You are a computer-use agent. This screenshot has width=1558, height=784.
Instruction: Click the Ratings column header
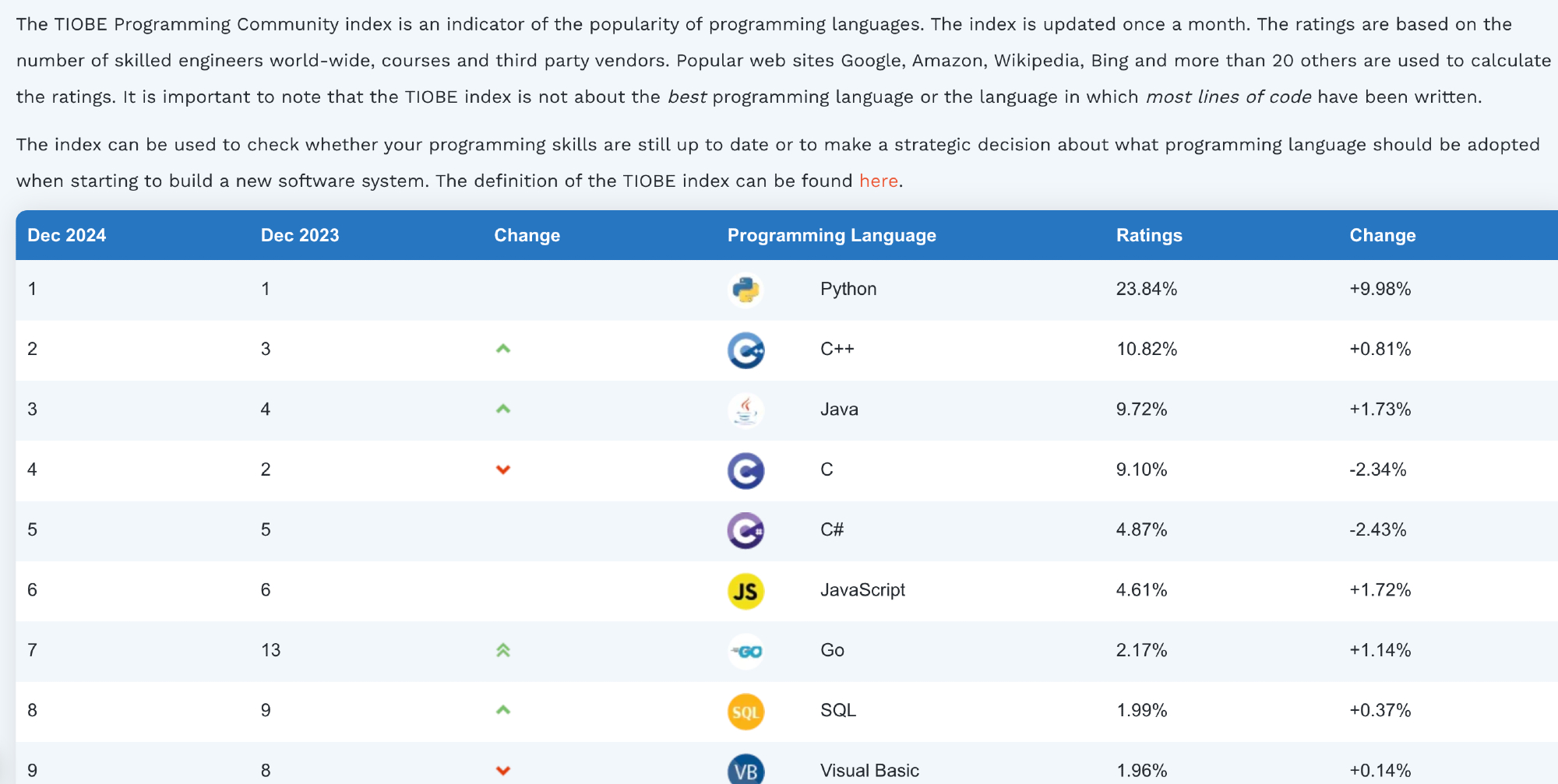click(1149, 235)
